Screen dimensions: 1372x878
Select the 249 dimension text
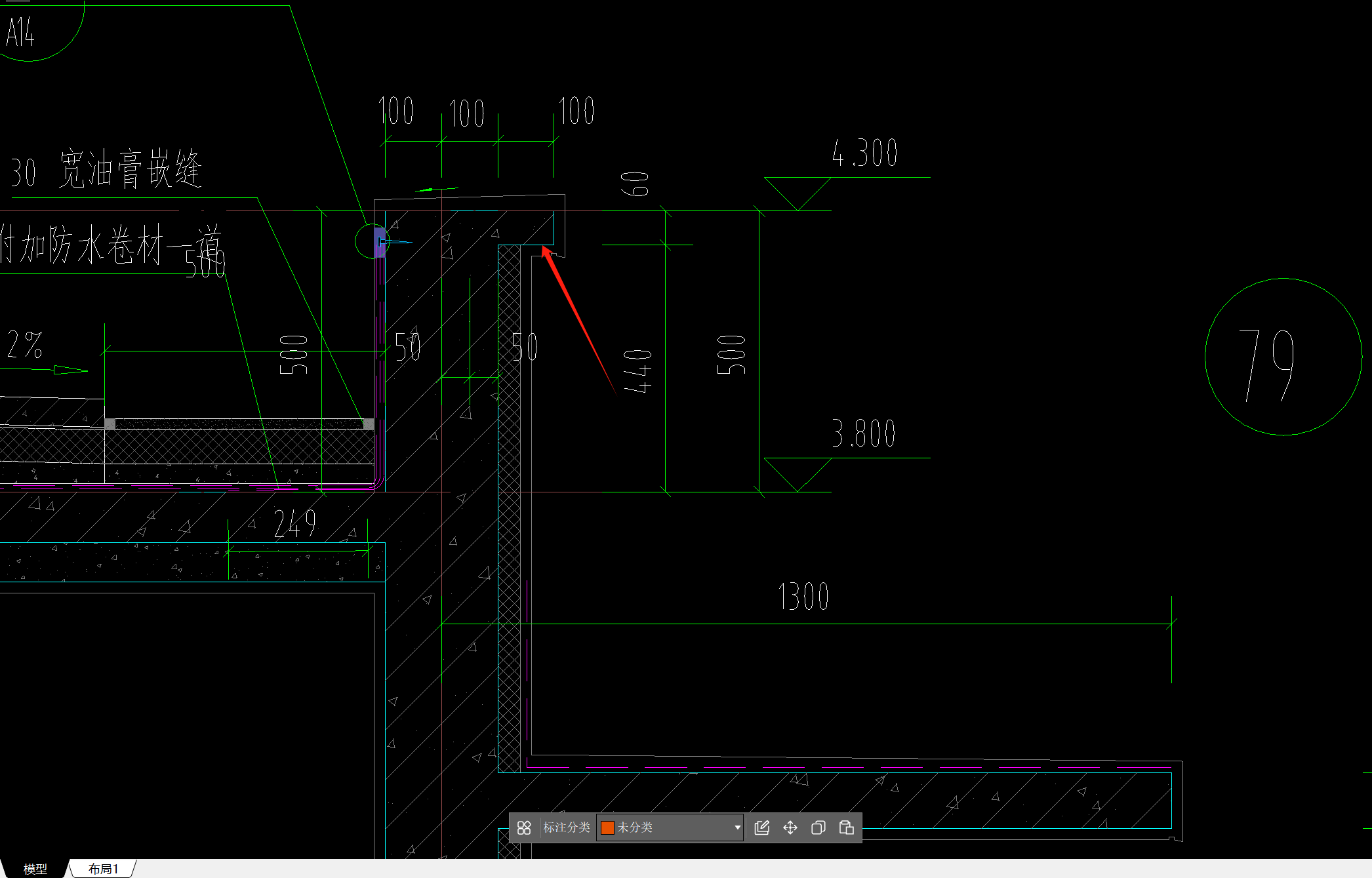click(295, 524)
